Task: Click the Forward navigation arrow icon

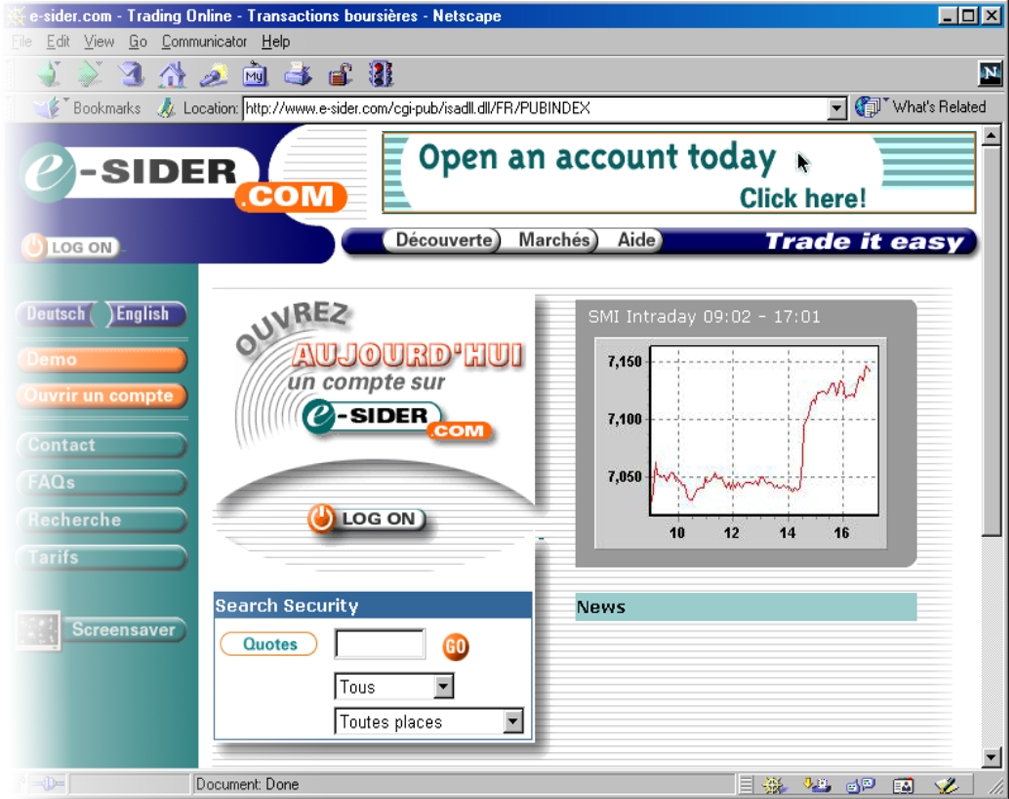Action: click(x=89, y=74)
